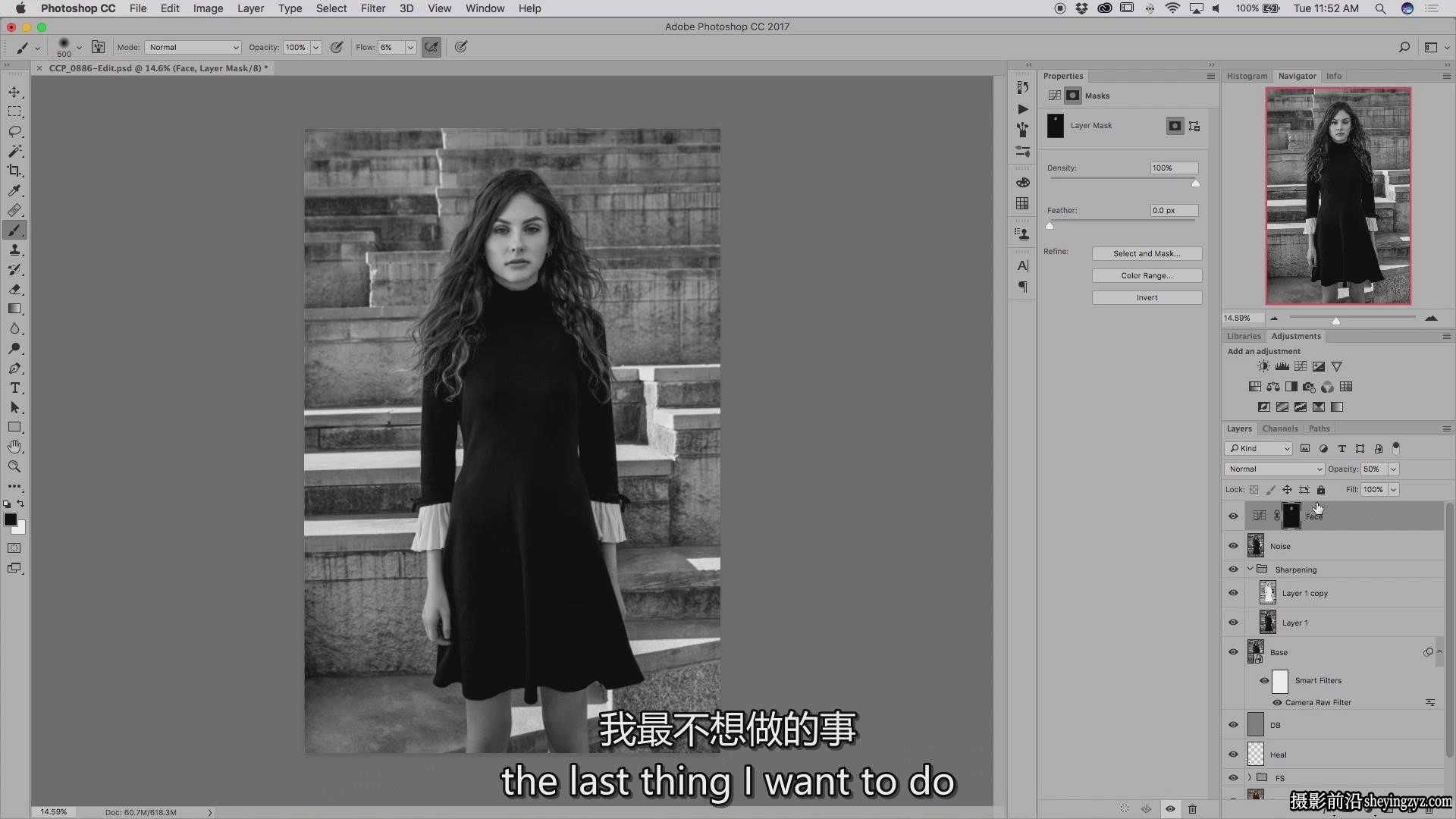Open the Brush panel toggle icon
The height and width of the screenshot is (819, 1456).
(x=98, y=47)
